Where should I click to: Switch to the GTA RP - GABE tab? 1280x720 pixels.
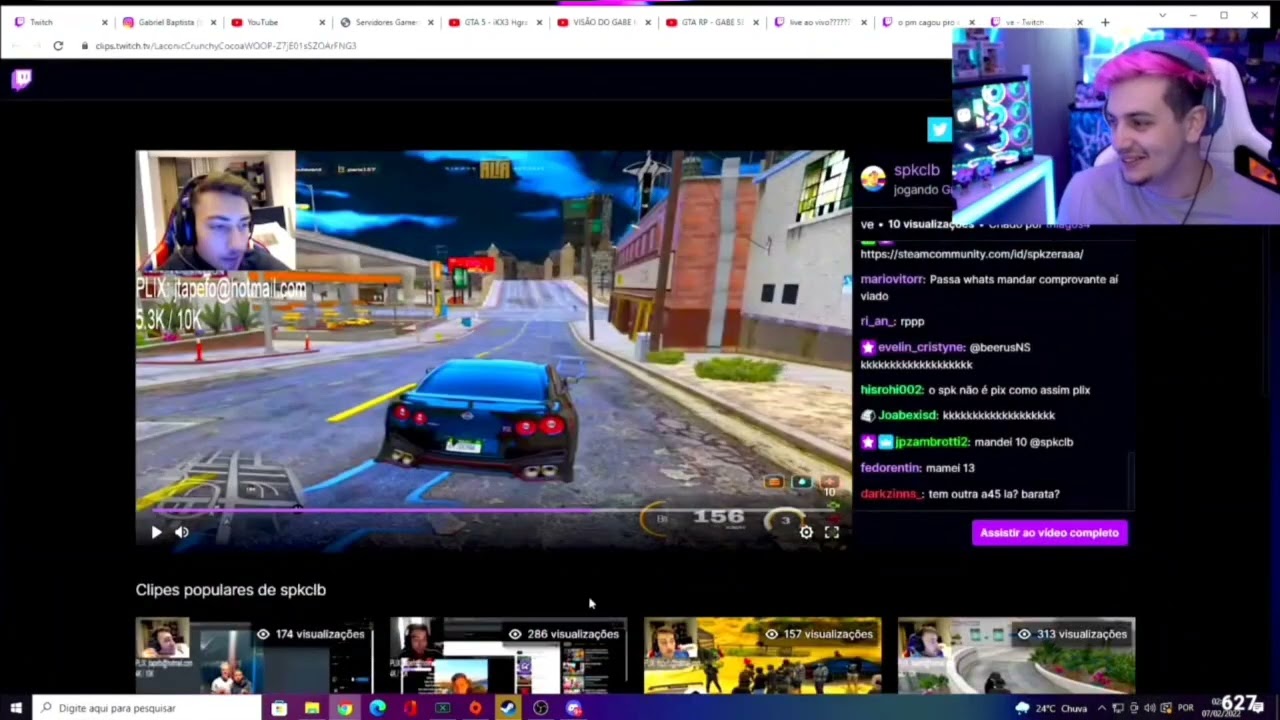pos(712,22)
